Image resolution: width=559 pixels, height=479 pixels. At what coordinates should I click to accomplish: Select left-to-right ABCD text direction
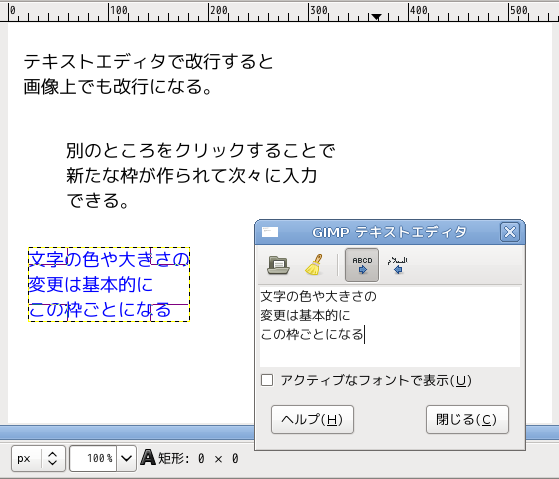coord(362,265)
